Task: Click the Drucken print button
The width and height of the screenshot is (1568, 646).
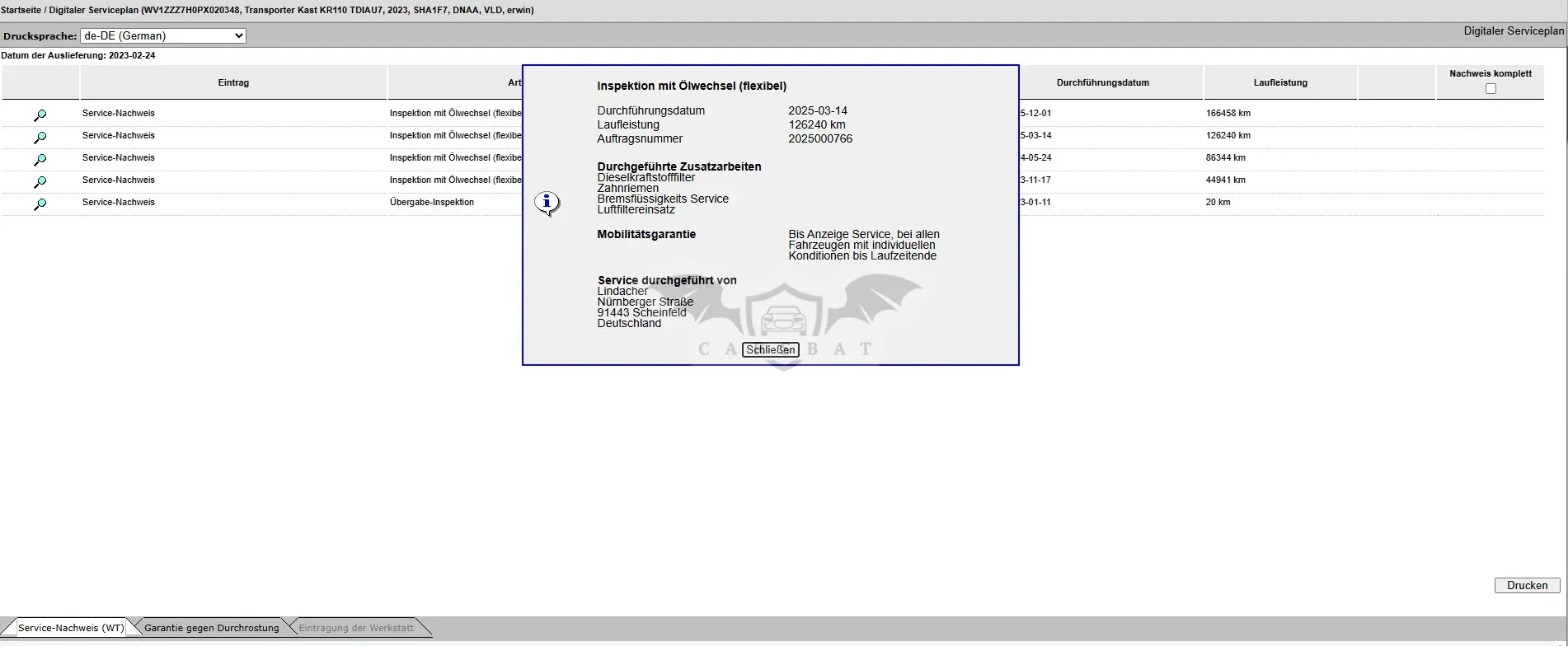Action: click(x=1527, y=585)
